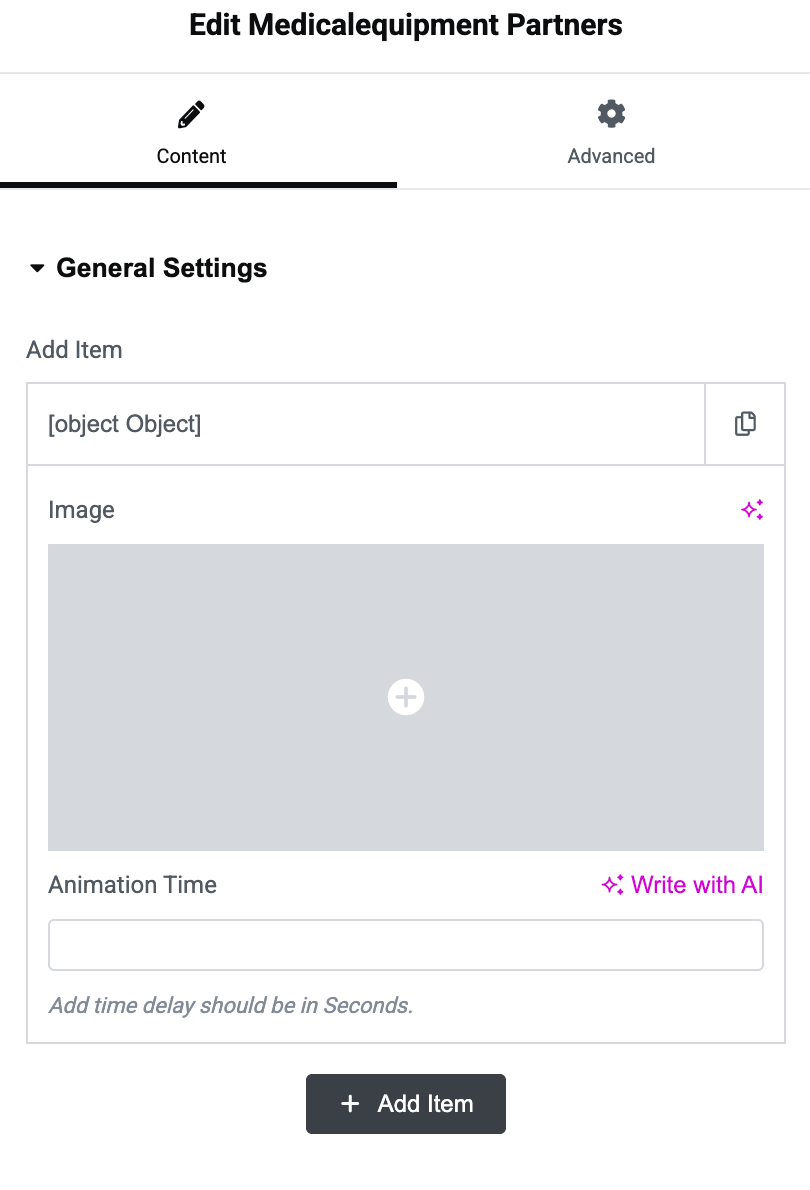
Task: Click the Write with AI link
Action: tap(697, 885)
